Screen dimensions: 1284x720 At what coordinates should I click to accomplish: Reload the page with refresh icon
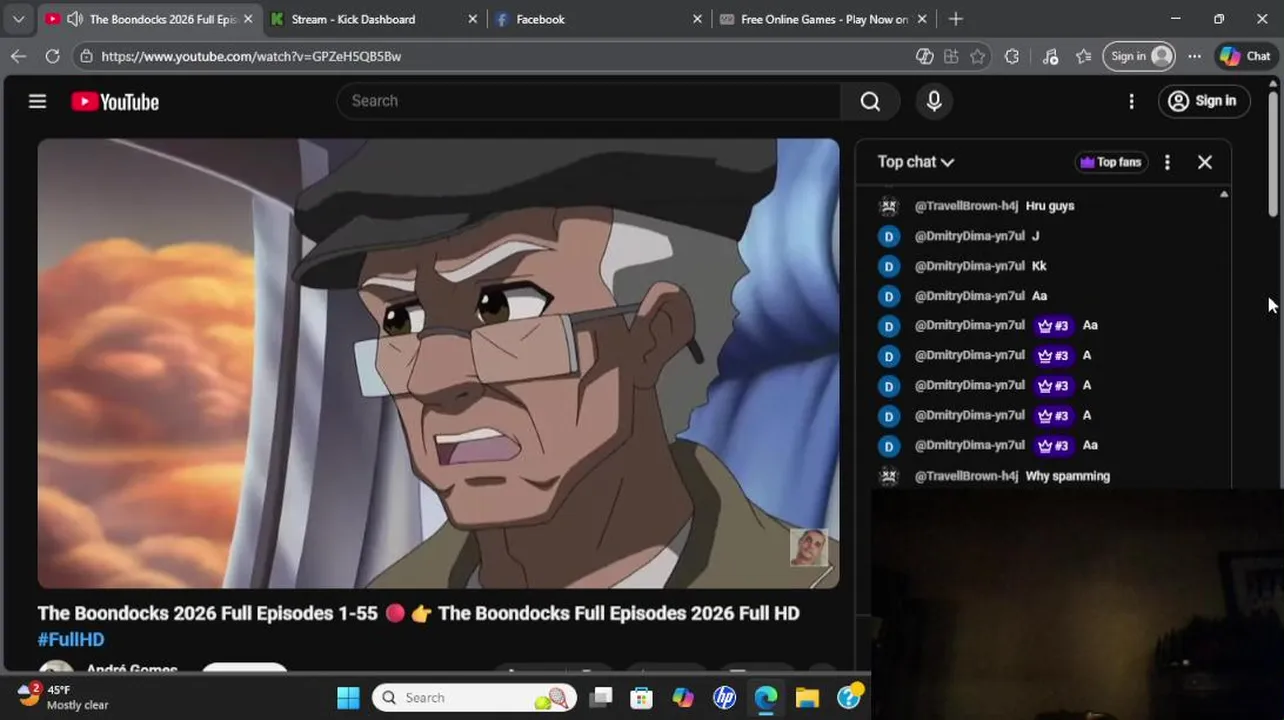point(52,56)
